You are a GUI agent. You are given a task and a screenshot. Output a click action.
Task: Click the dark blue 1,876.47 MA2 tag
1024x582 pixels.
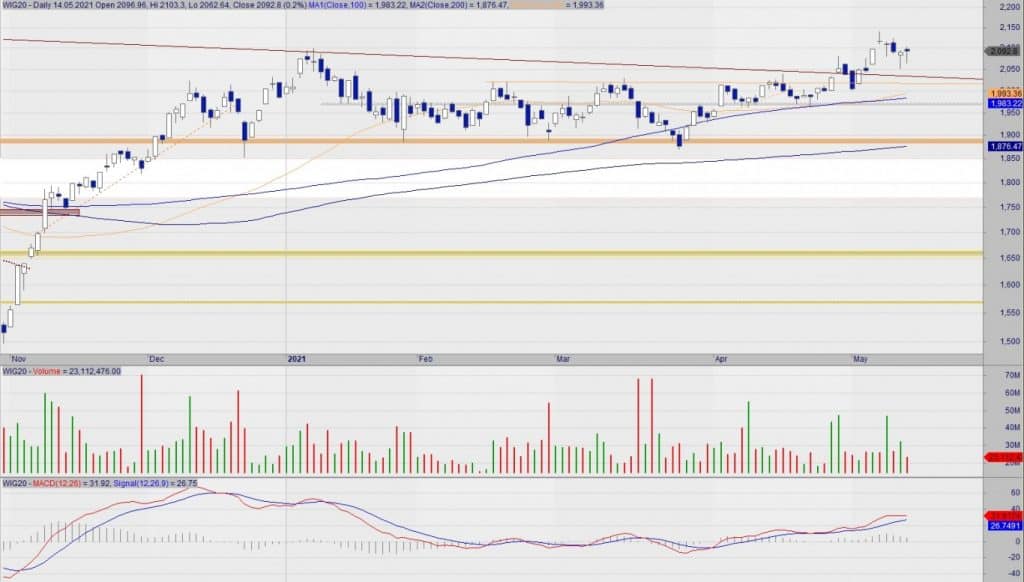point(1004,146)
